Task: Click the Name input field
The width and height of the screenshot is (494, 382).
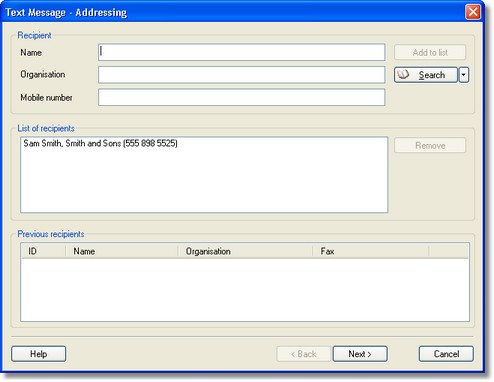Action: (242, 52)
